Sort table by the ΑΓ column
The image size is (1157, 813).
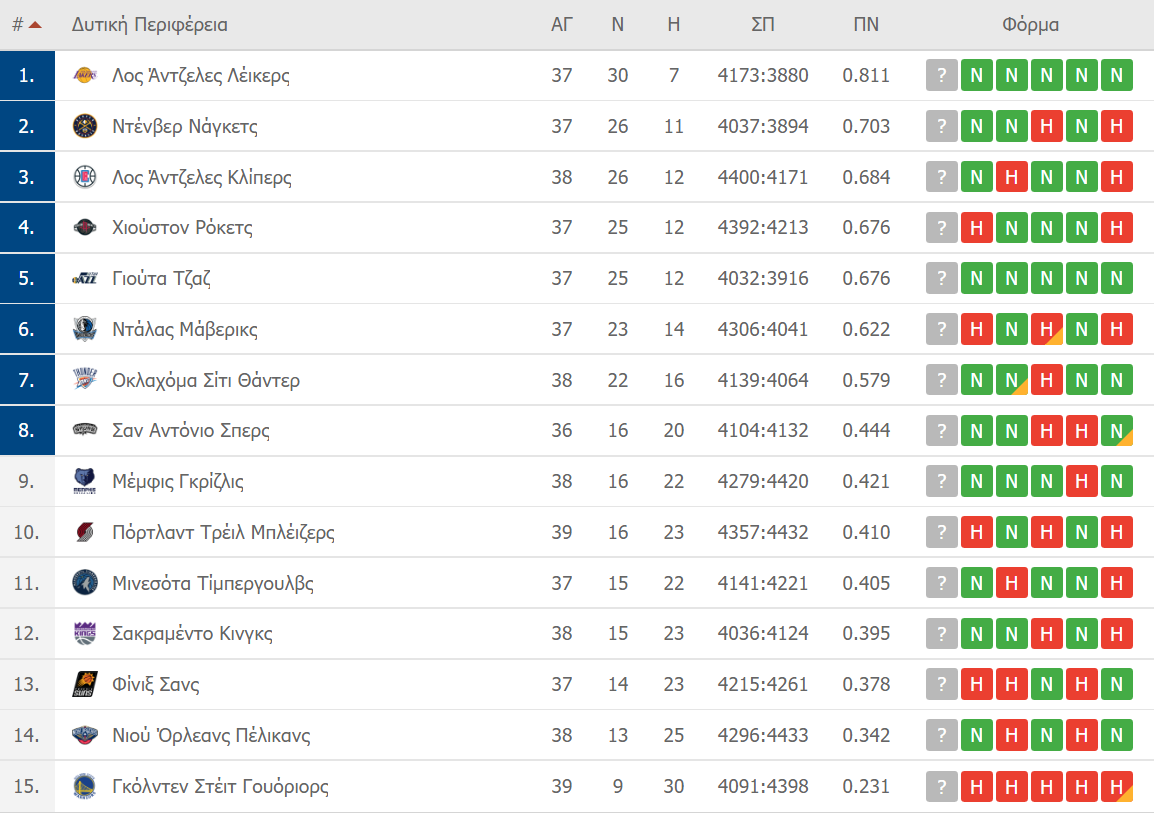pyautogui.click(x=562, y=25)
